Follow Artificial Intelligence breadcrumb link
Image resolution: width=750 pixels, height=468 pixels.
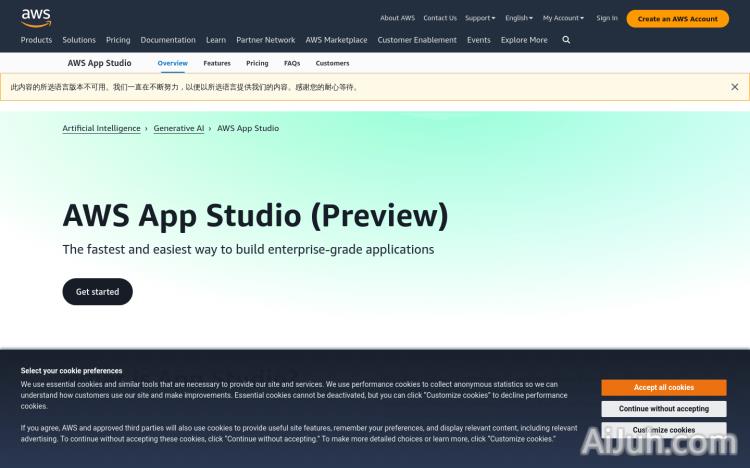101,128
